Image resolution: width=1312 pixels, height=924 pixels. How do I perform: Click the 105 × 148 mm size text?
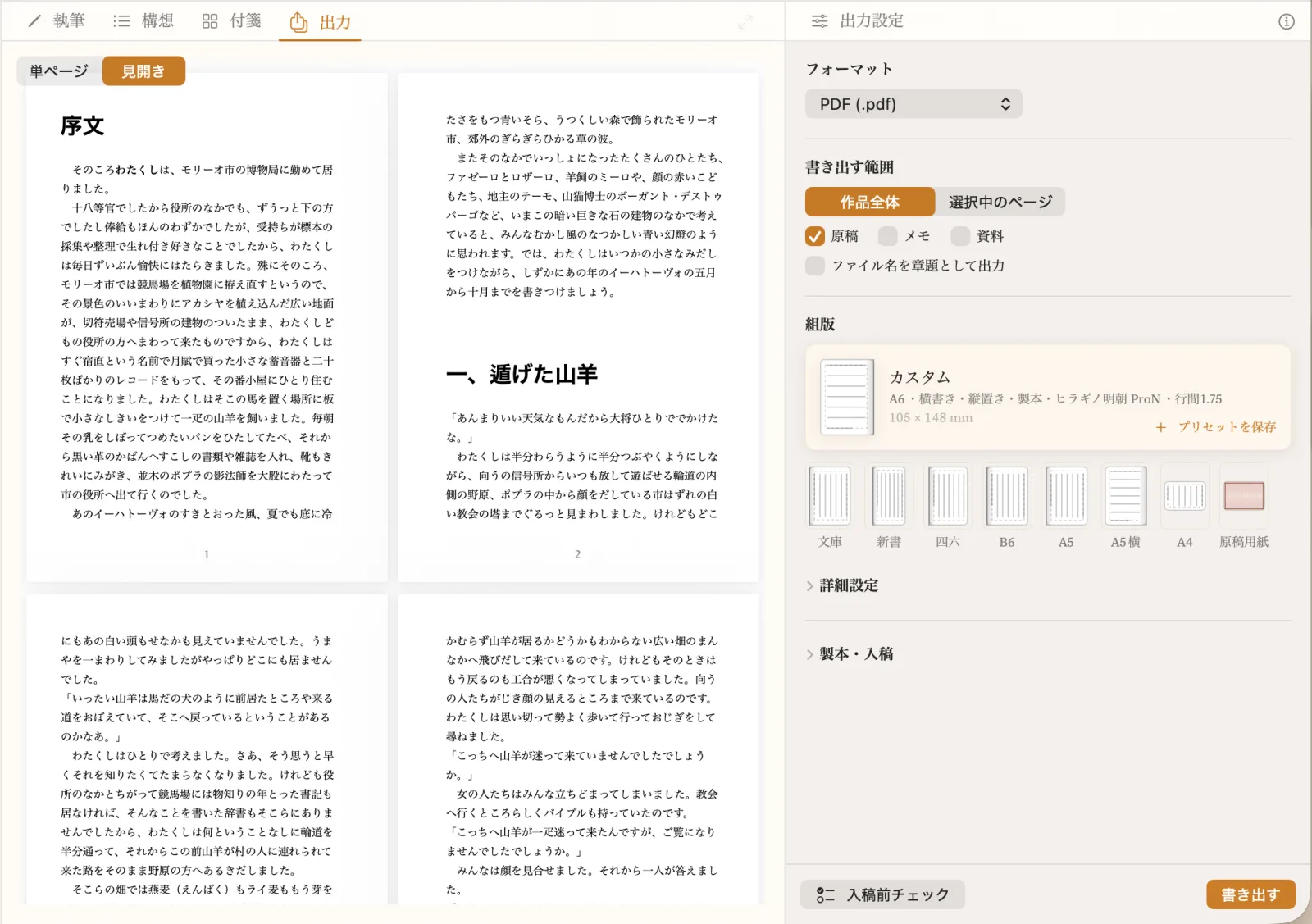[x=931, y=418]
